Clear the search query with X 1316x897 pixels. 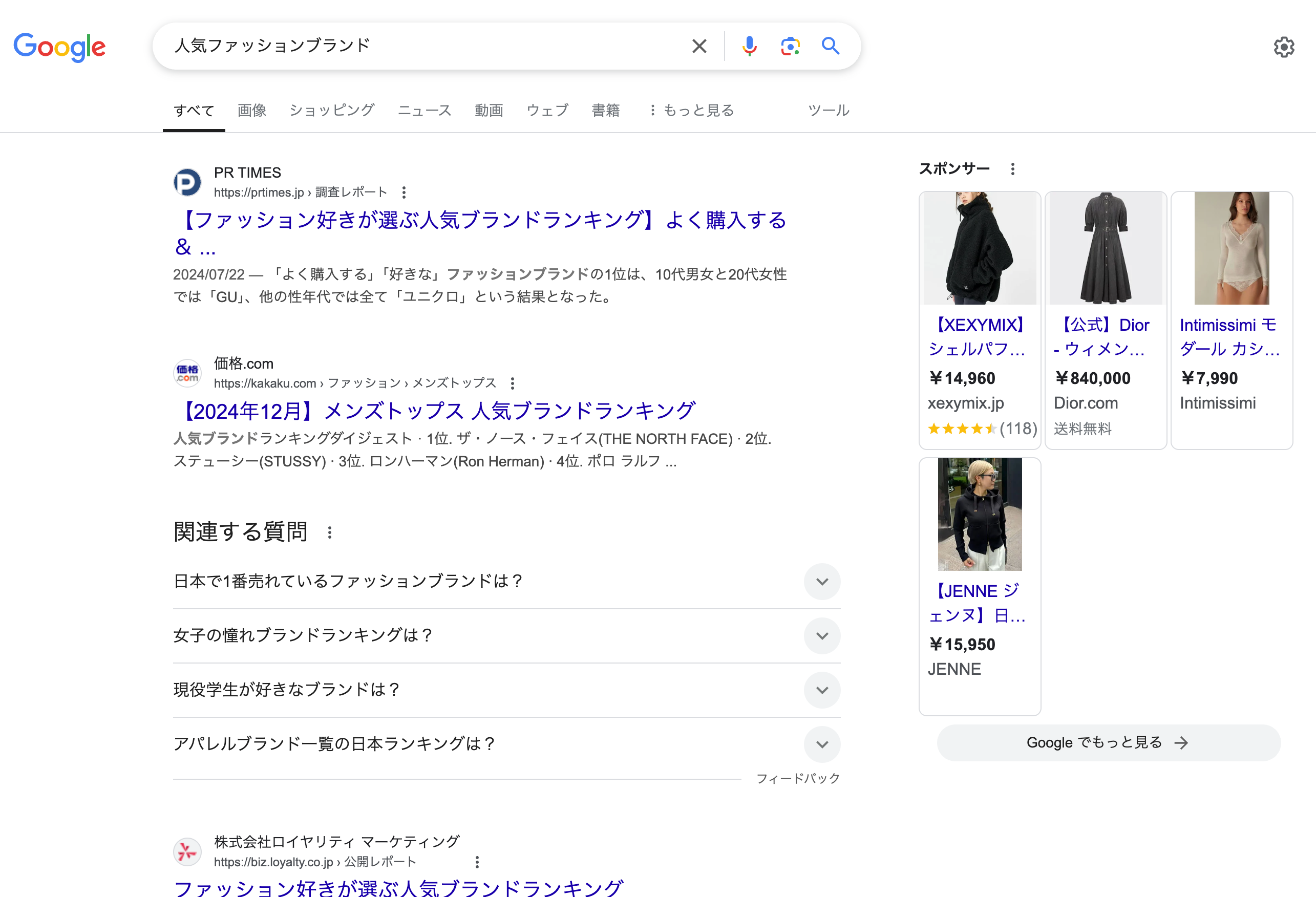pos(699,46)
